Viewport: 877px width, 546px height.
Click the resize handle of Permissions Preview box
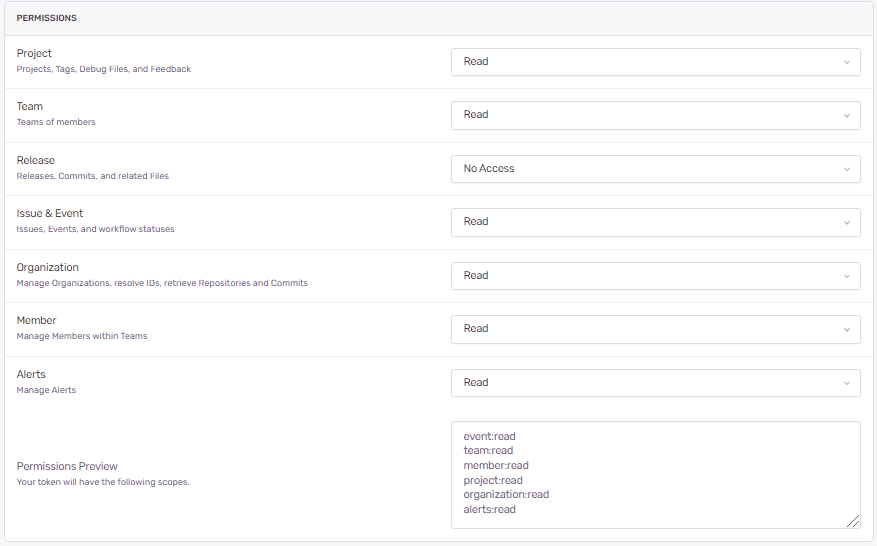point(853,521)
